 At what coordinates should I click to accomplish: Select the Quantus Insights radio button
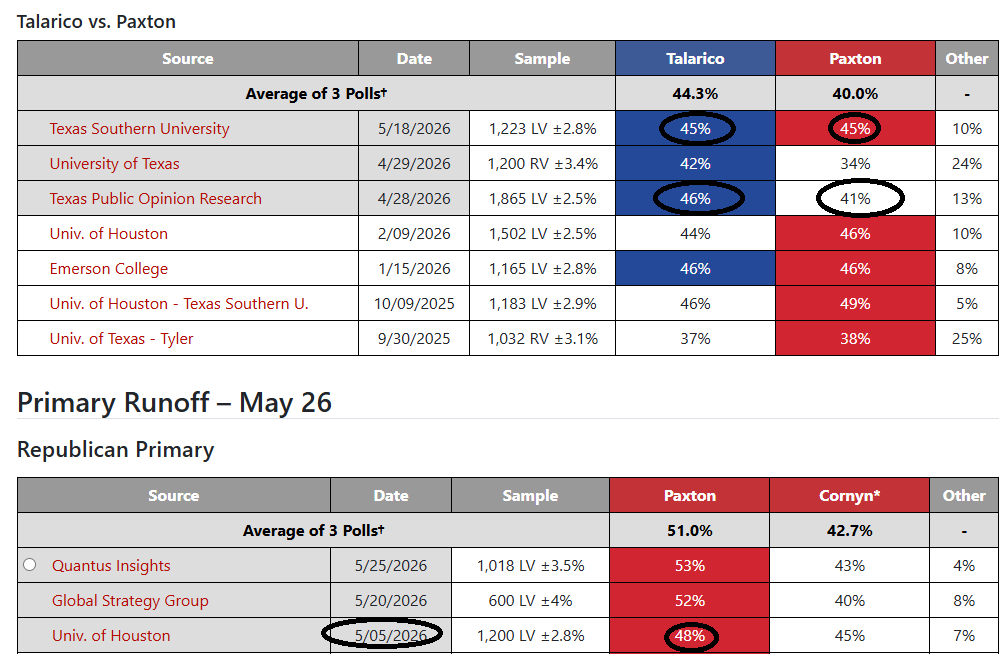pos(29,564)
